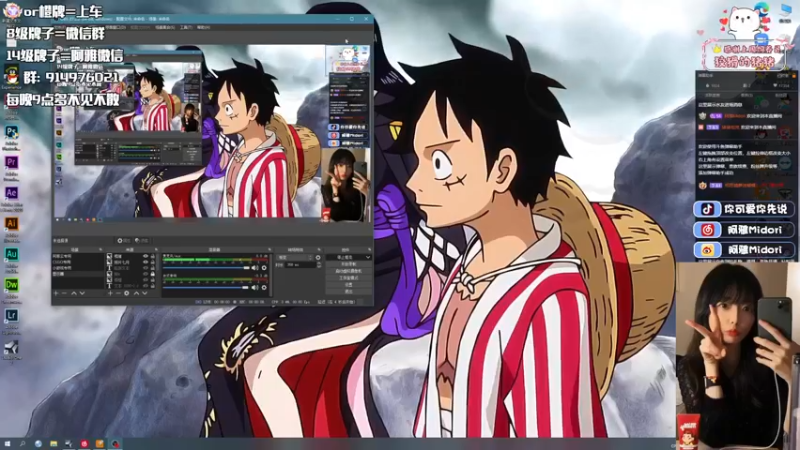The height and width of the screenshot is (450, 800).
Task: Open 帮助(H) menu in OBS
Action: pyautogui.click(x=204, y=28)
